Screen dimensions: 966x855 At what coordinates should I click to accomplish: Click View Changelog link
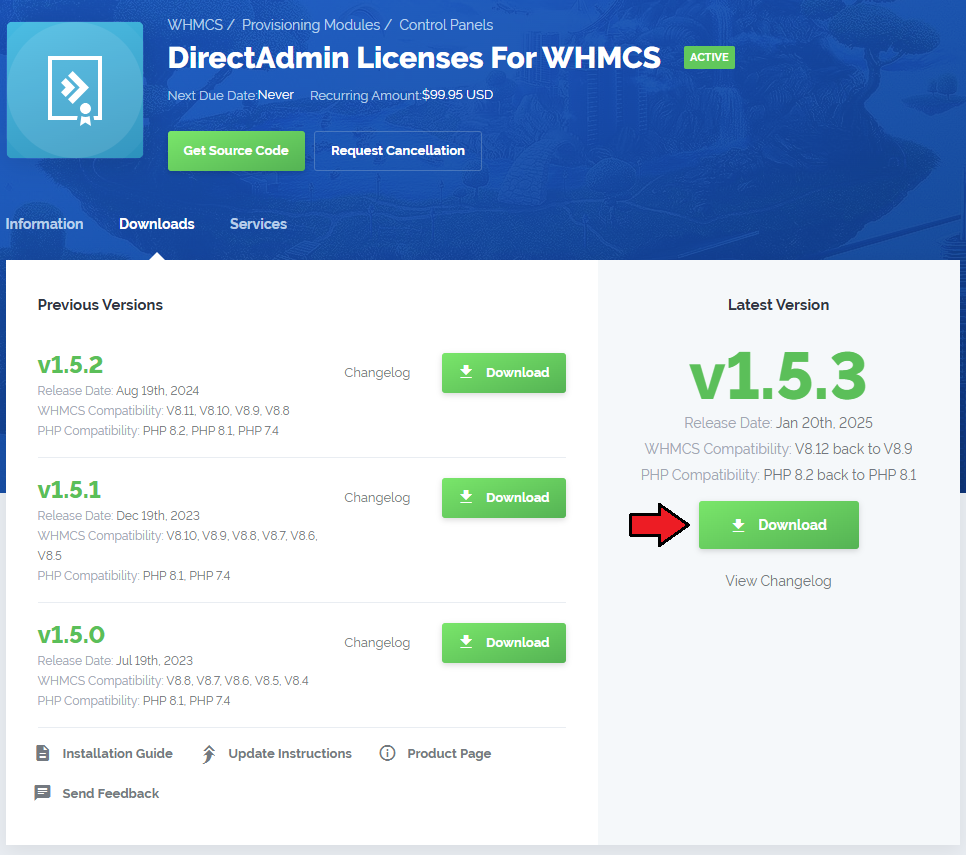778,581
